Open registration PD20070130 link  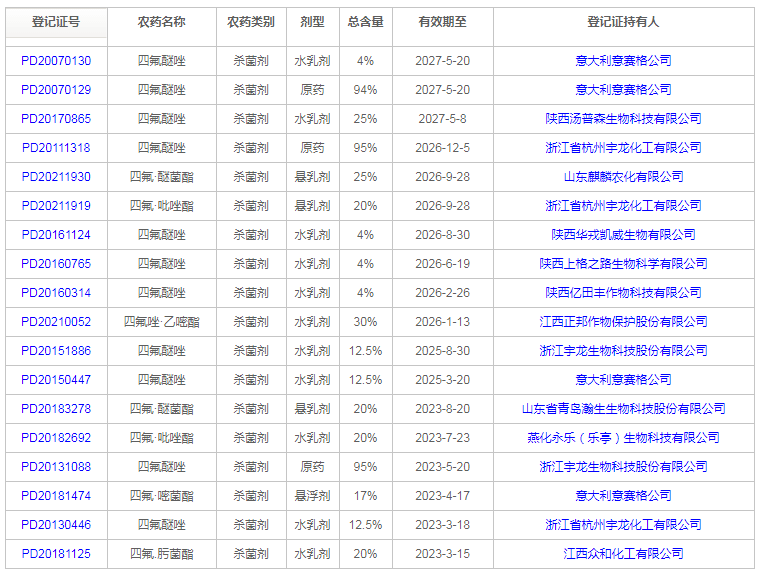(x=56, y=61)
